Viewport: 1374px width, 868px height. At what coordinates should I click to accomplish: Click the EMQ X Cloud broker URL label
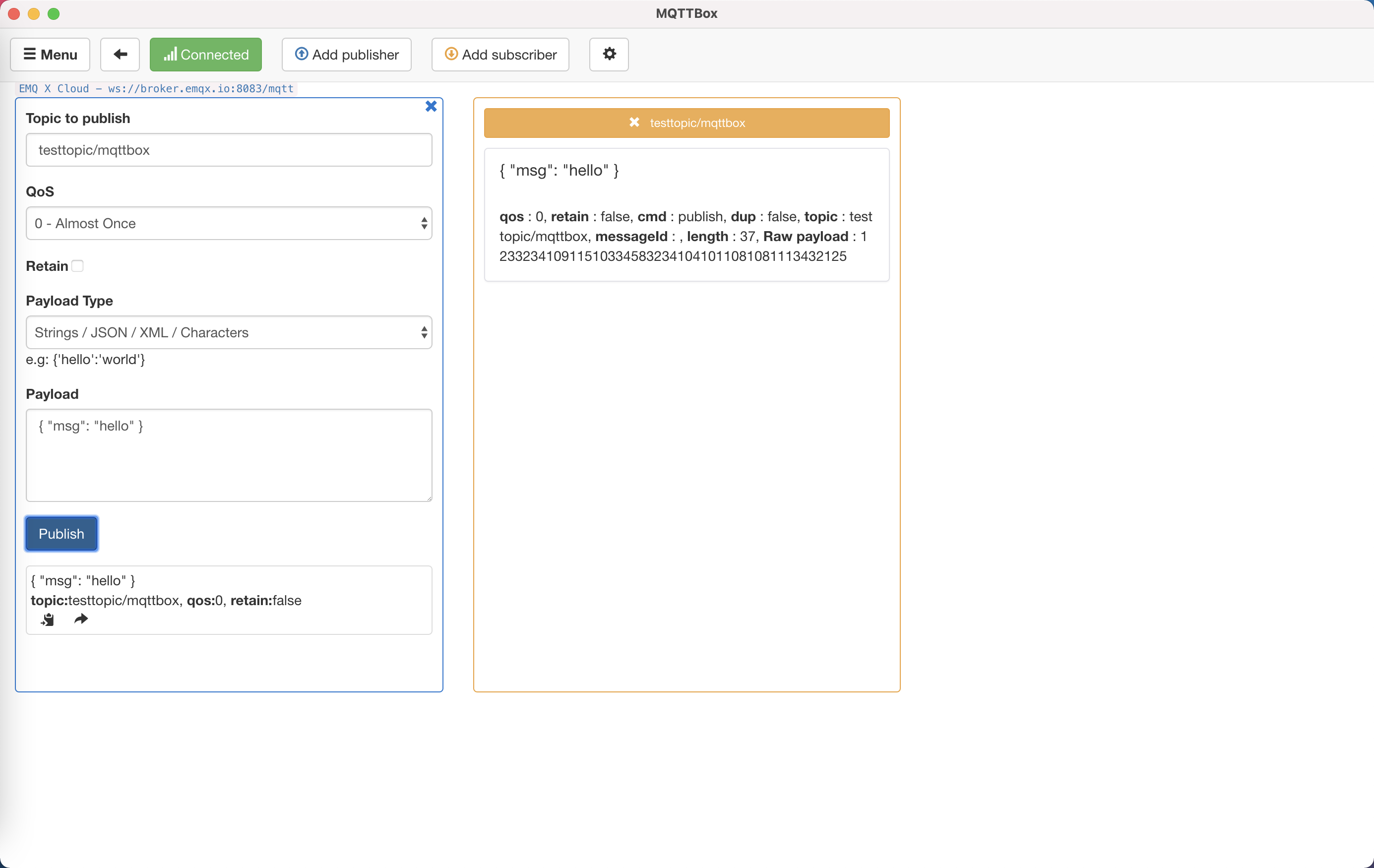[x=156, y=88]
